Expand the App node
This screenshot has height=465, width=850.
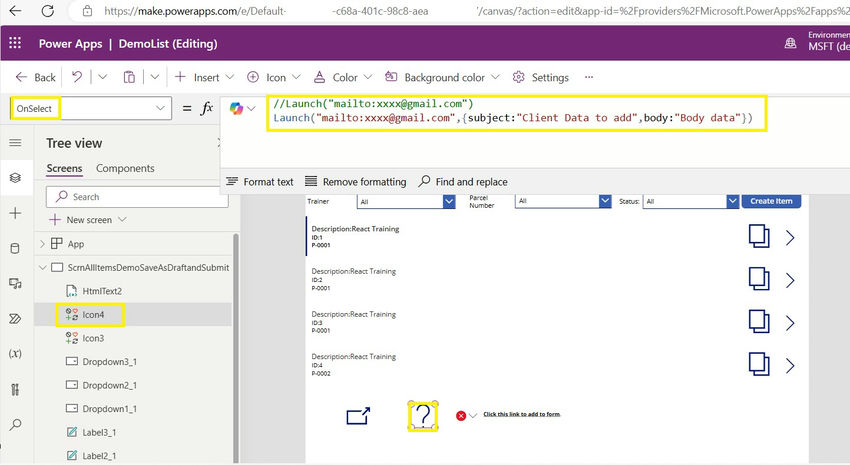pyautogui.click(x=42, y=244)
